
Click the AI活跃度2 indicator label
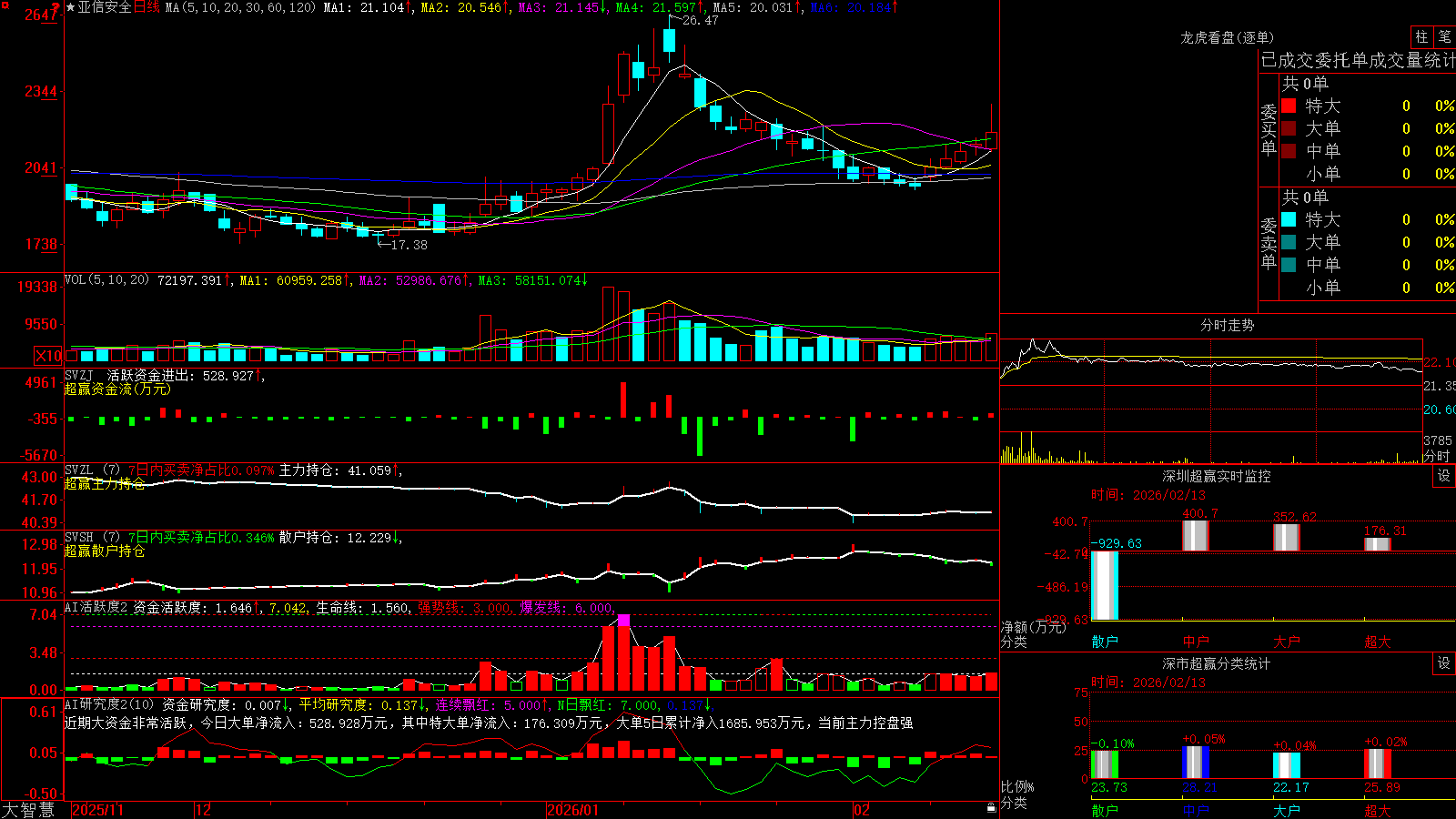(x=96, y=608)
